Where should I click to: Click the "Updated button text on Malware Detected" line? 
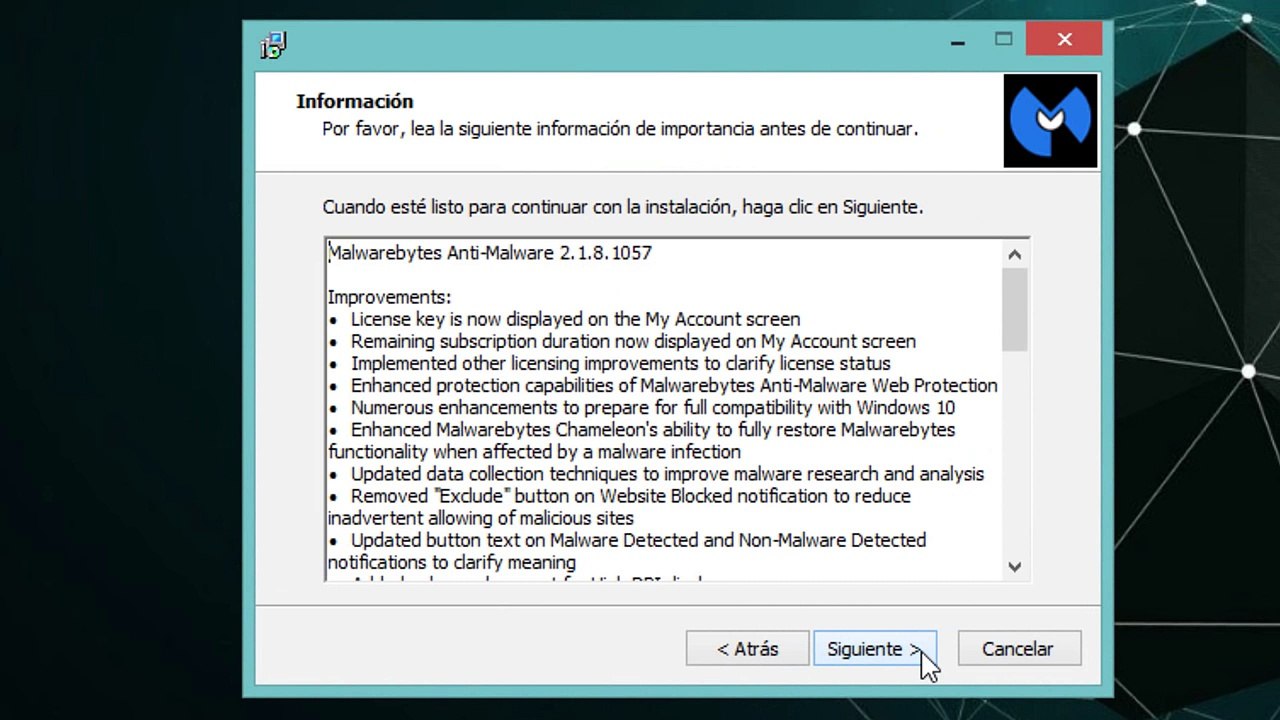tap(627, 550)
